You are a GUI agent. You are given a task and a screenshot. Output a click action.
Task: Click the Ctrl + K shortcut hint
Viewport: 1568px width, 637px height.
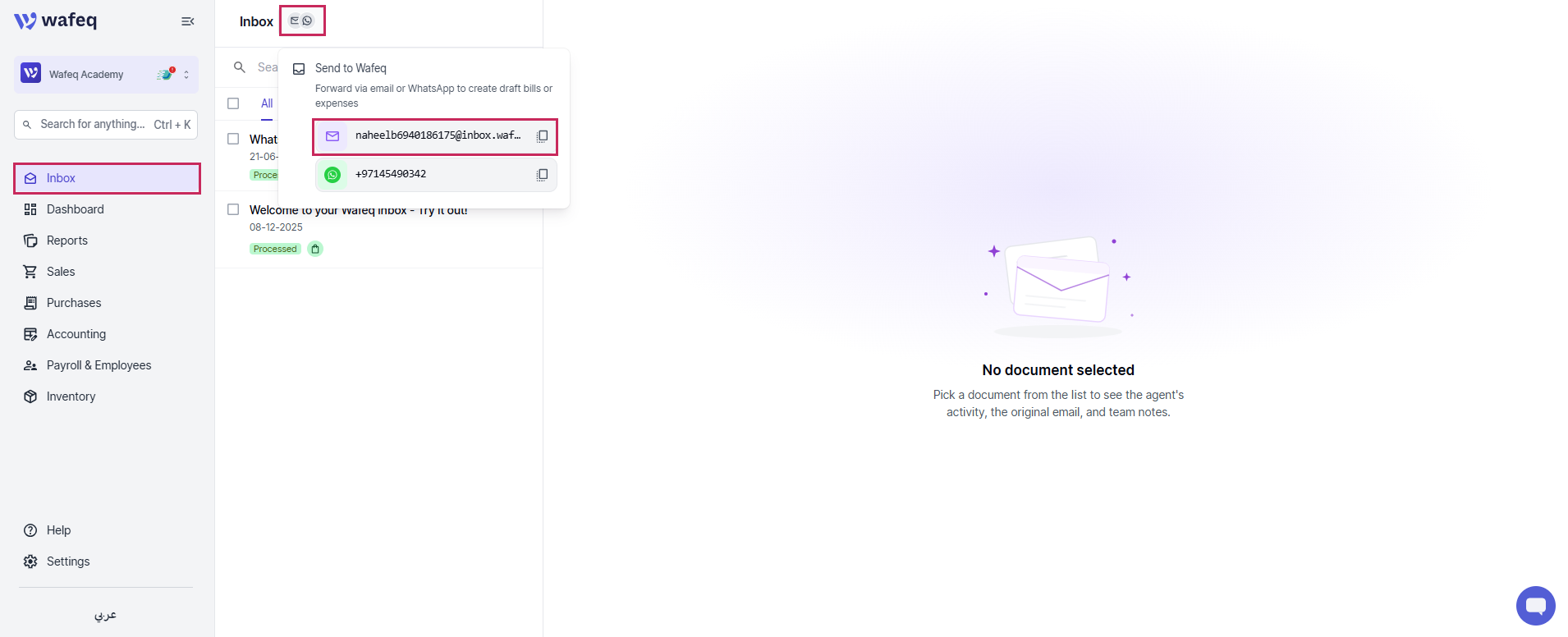pos(172,125)
